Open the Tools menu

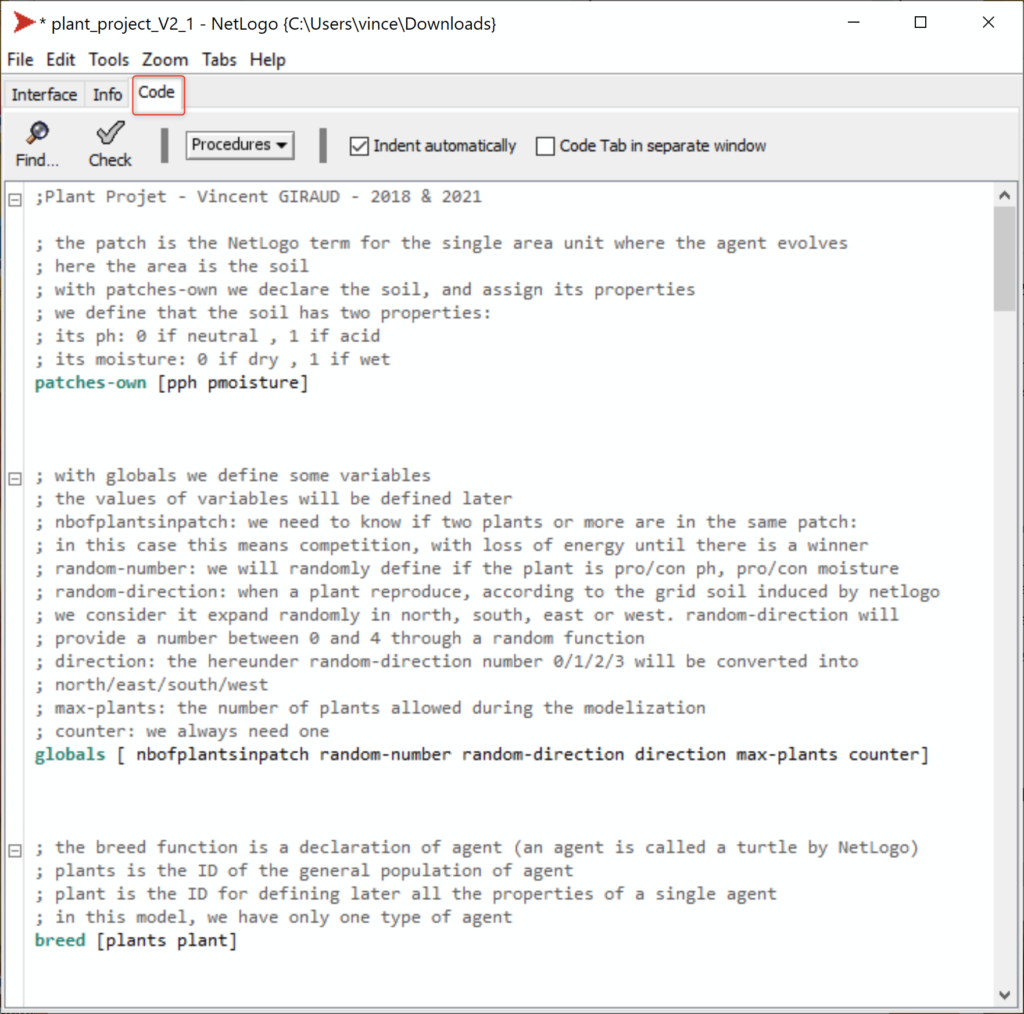click(x=108, y=60)
